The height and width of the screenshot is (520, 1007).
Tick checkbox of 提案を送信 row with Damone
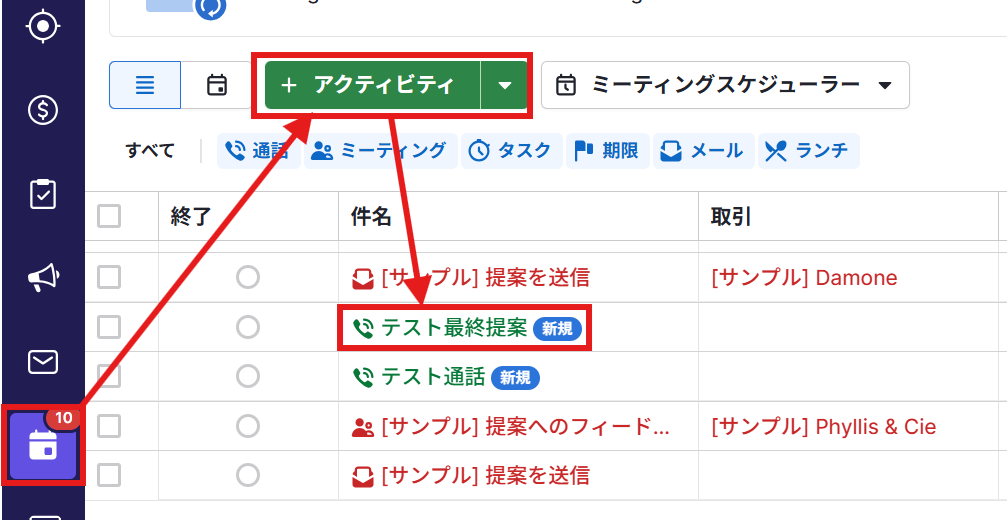[x=109, y=277]
